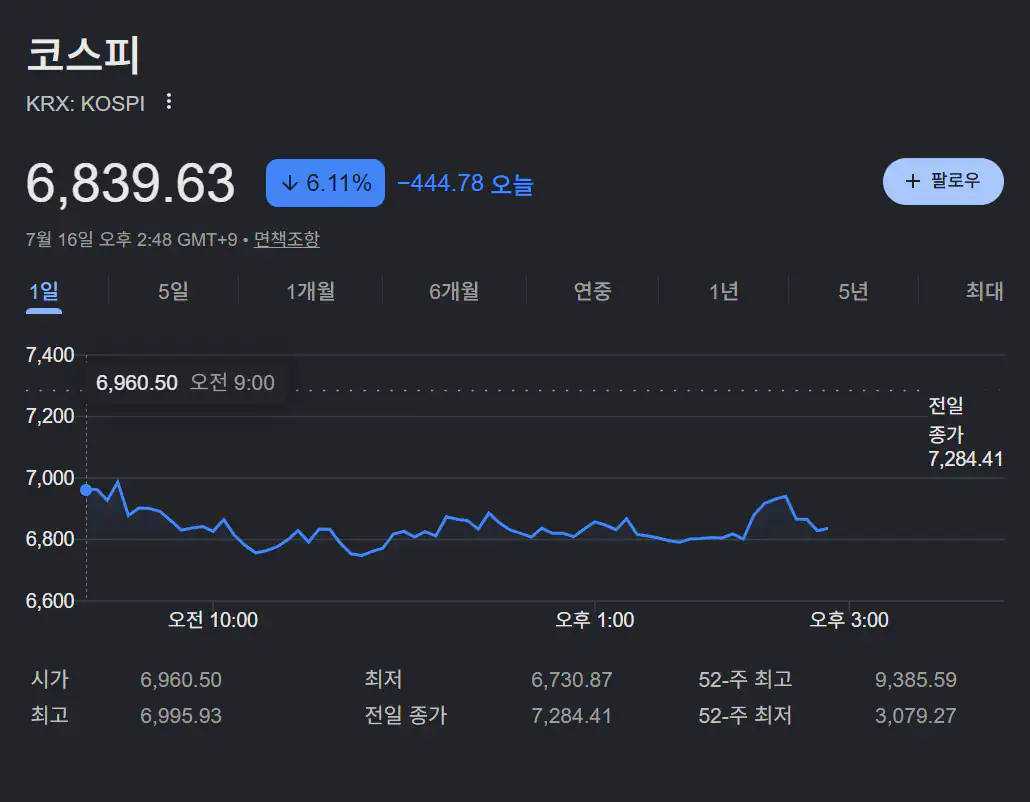Image resolution: width=1030 pixels, height=802 pixels.
Task: Click the 최저 value 6,730.87
Action: (x=571, y=679)
